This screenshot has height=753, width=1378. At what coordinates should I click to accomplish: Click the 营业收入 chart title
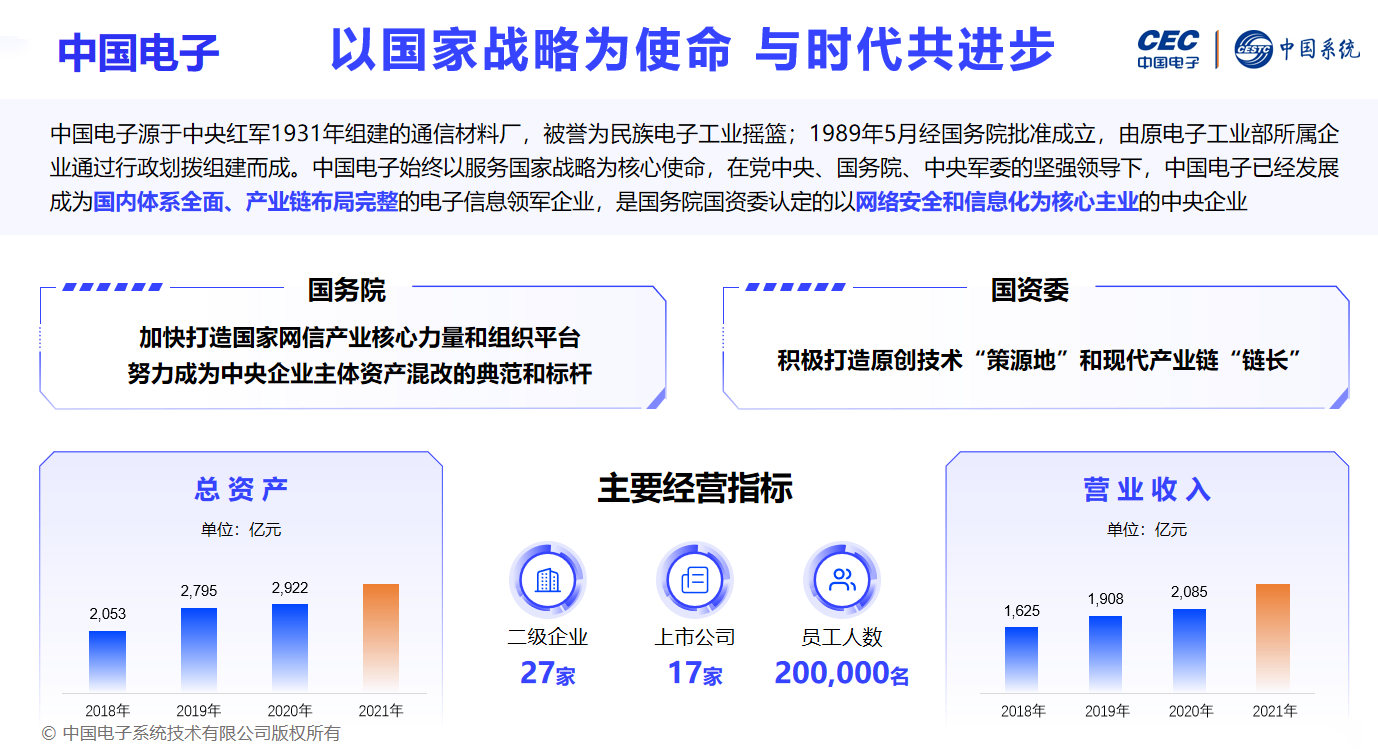1147,489
